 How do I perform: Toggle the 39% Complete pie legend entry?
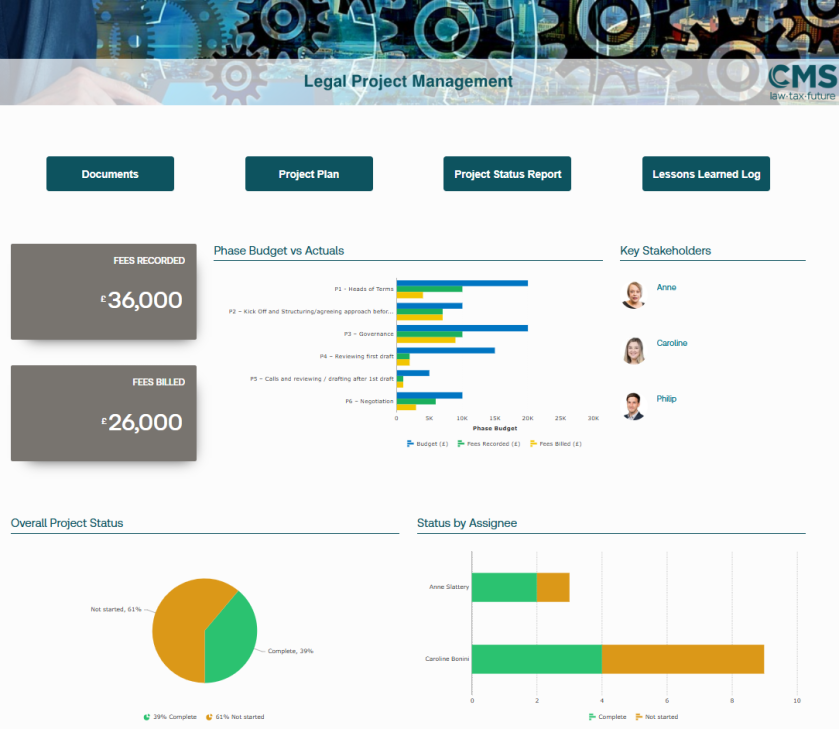[x=170, y=717]
